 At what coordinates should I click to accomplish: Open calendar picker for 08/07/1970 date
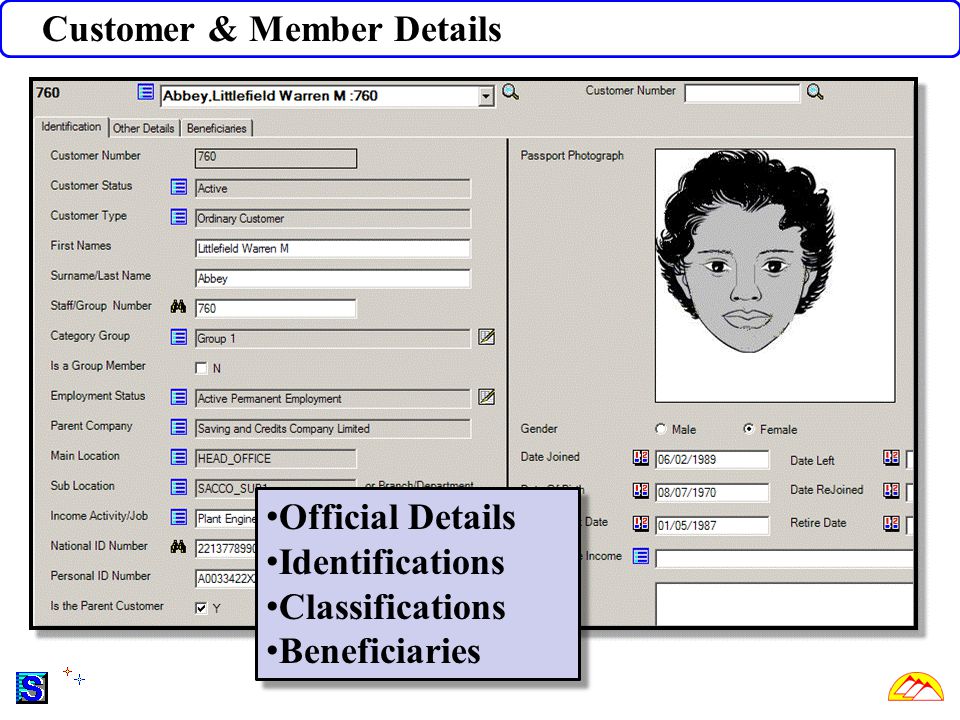(x=640, y=490)
